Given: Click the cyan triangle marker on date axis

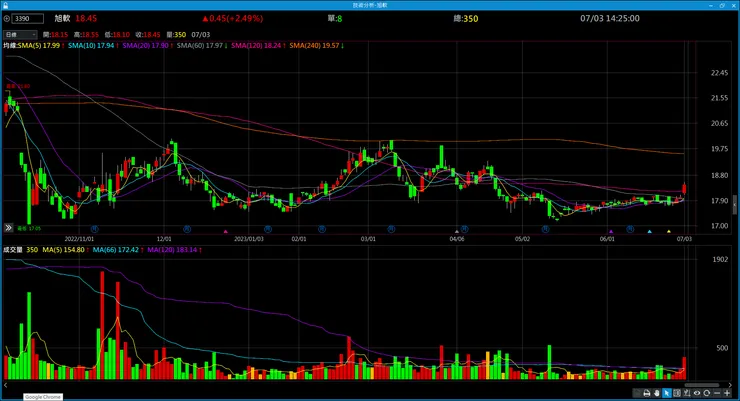Looking at the screenshot, I should tap(649, 232).
